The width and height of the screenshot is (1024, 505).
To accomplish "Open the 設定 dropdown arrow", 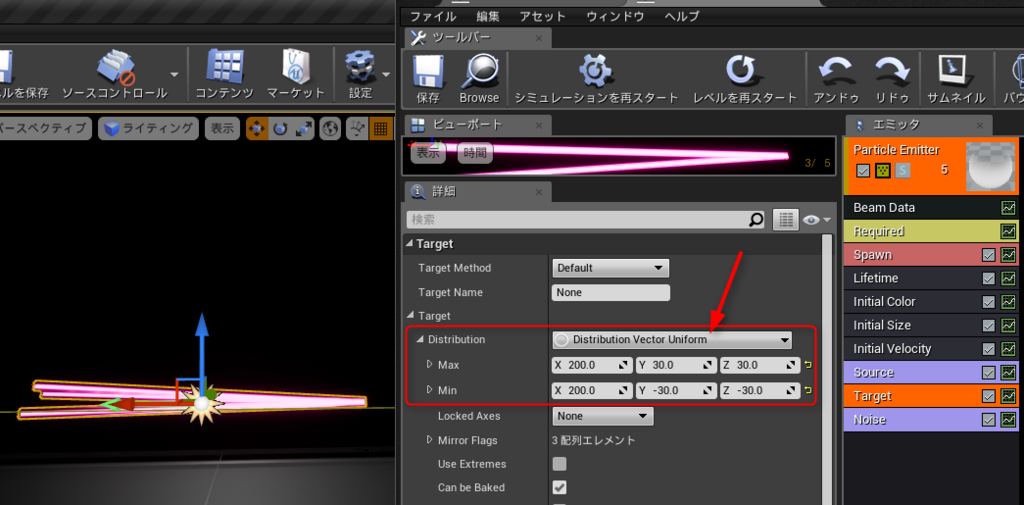I will pyautogui.click(x=387, y=74).
